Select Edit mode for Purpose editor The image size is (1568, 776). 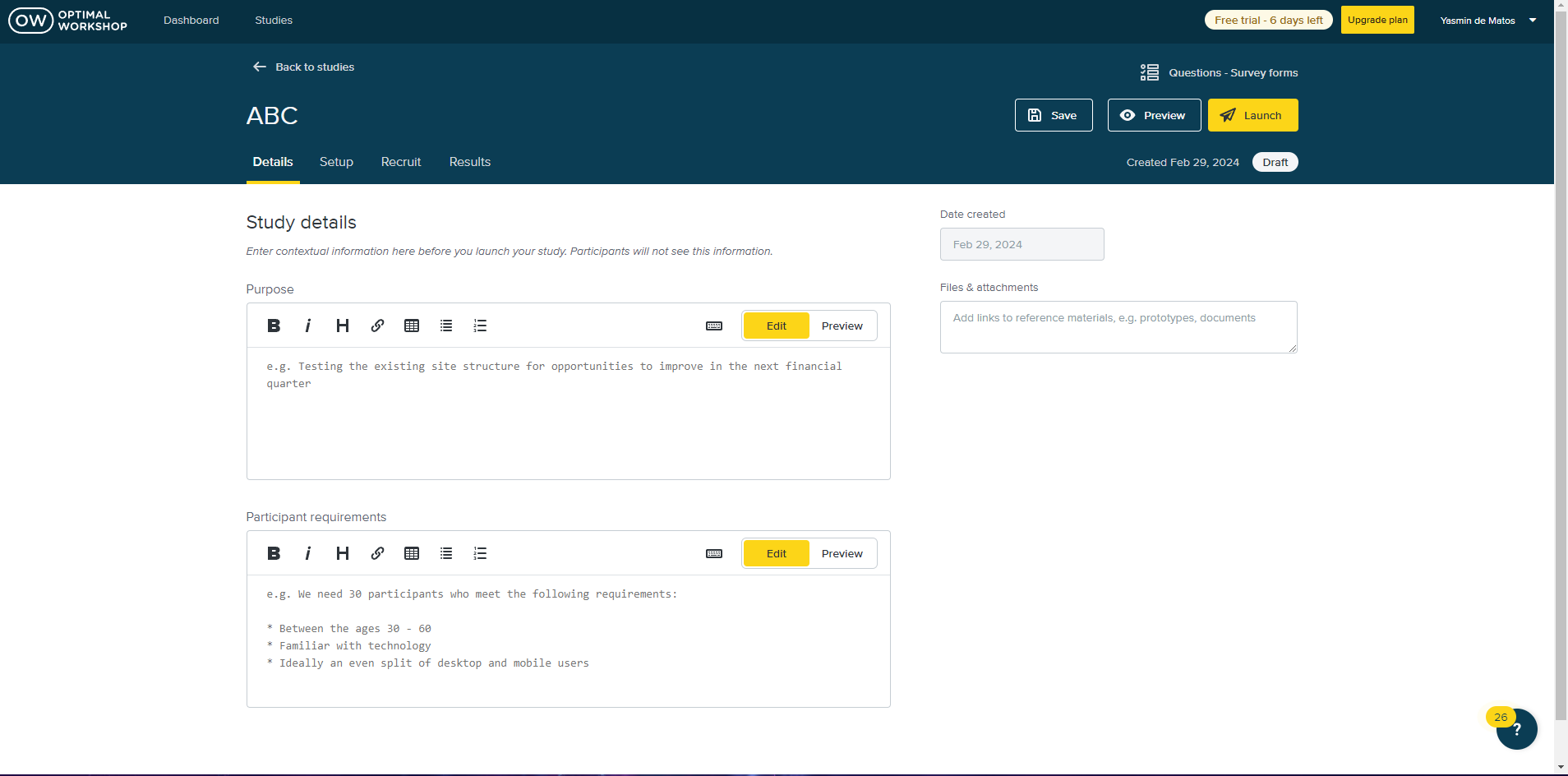(777, 326)
